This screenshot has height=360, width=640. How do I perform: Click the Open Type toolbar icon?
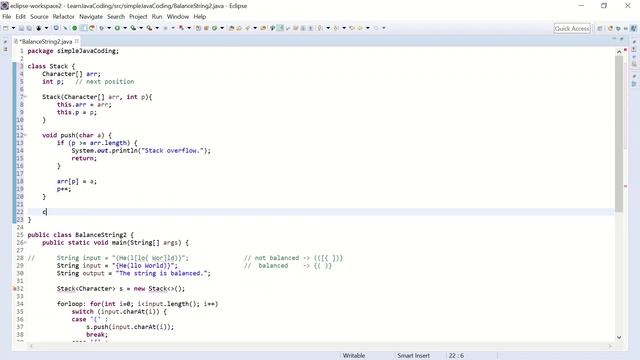[x=231, y=28]
